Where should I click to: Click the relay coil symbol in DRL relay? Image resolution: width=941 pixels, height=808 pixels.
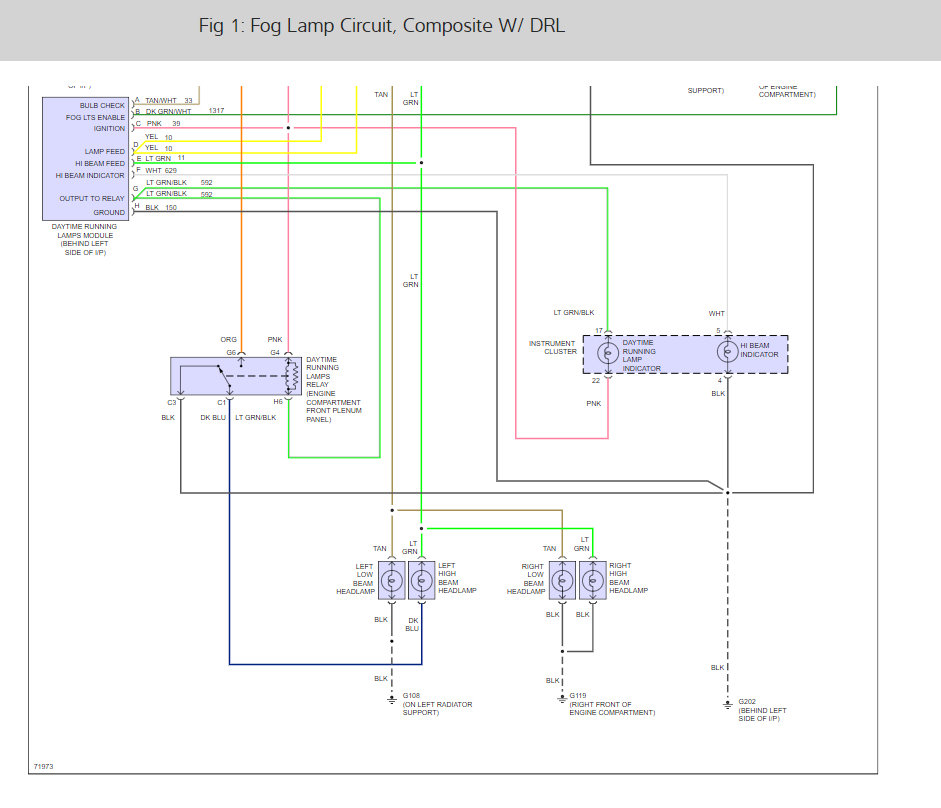pos(292,376)
